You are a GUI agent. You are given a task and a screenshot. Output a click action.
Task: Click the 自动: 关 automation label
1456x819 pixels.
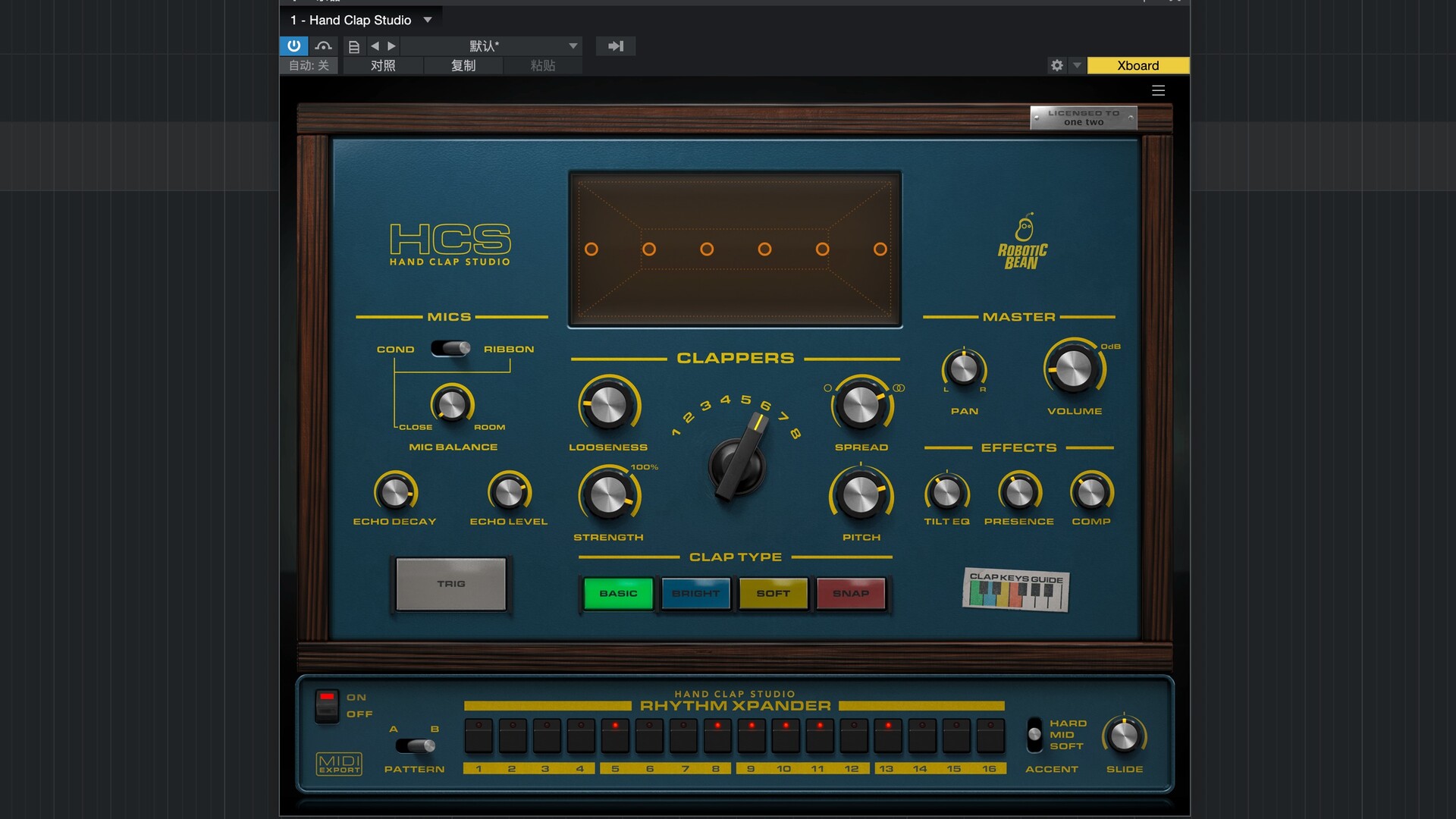tap(309, 65)
